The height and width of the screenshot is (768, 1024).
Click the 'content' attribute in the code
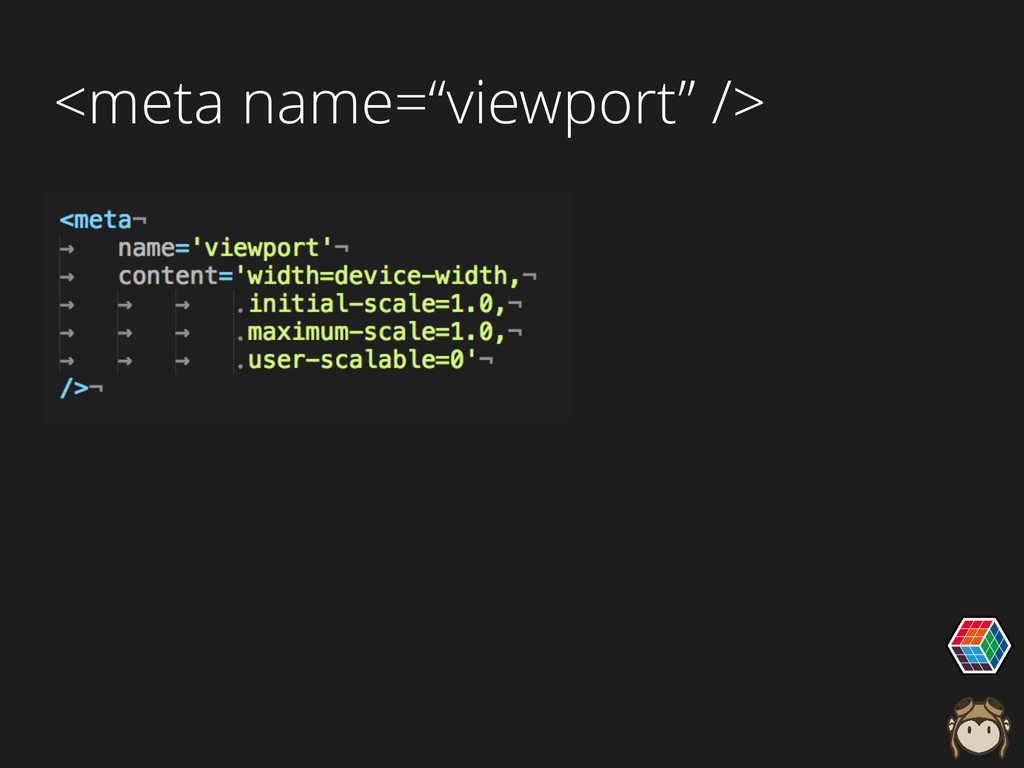[x=168, y=275]
